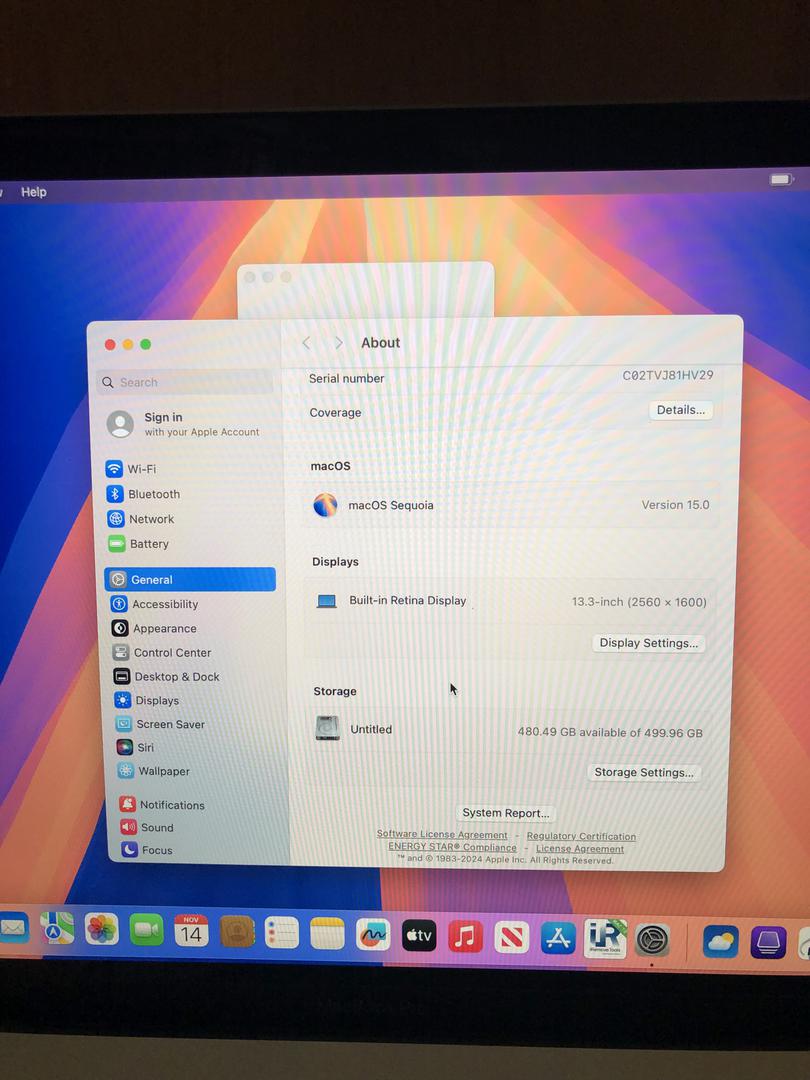The image size is (810, 1080).
Task: Click the Network globe icon in the sidebar
Action: click(x=116, y=519)
